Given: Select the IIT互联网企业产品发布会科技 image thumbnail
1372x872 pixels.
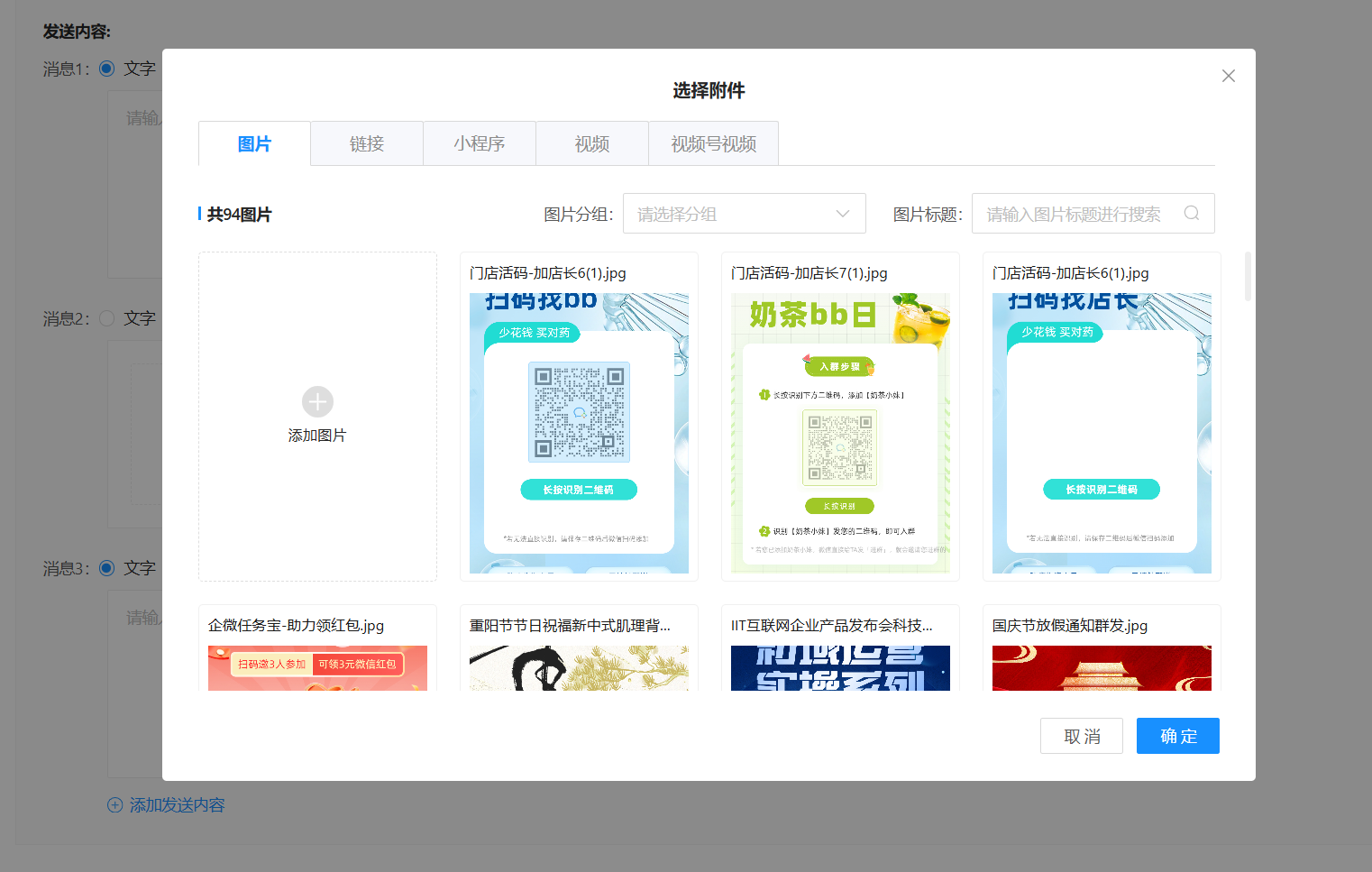Looking at the screenshot, I should click(x=840, y=668).
